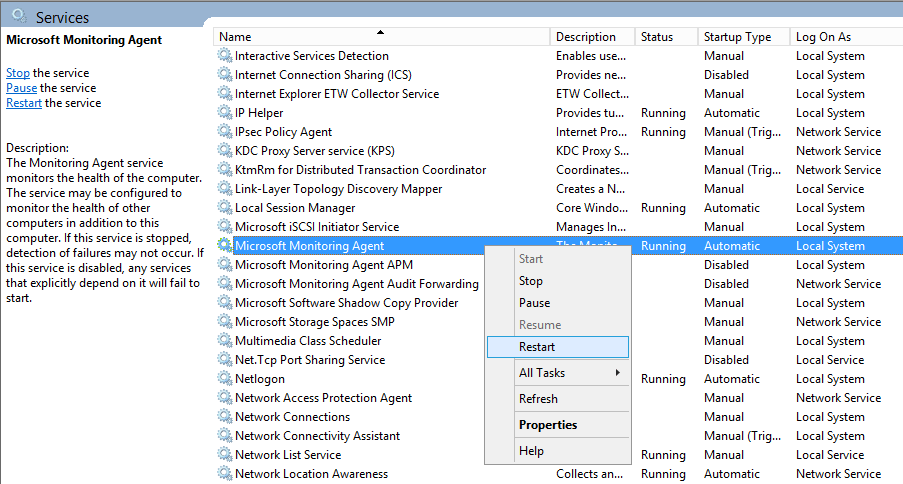Viewport: 903px width, 484px height.
Task: Click the Multimedia Class Scheduler icon
Action: pos(225,341)
